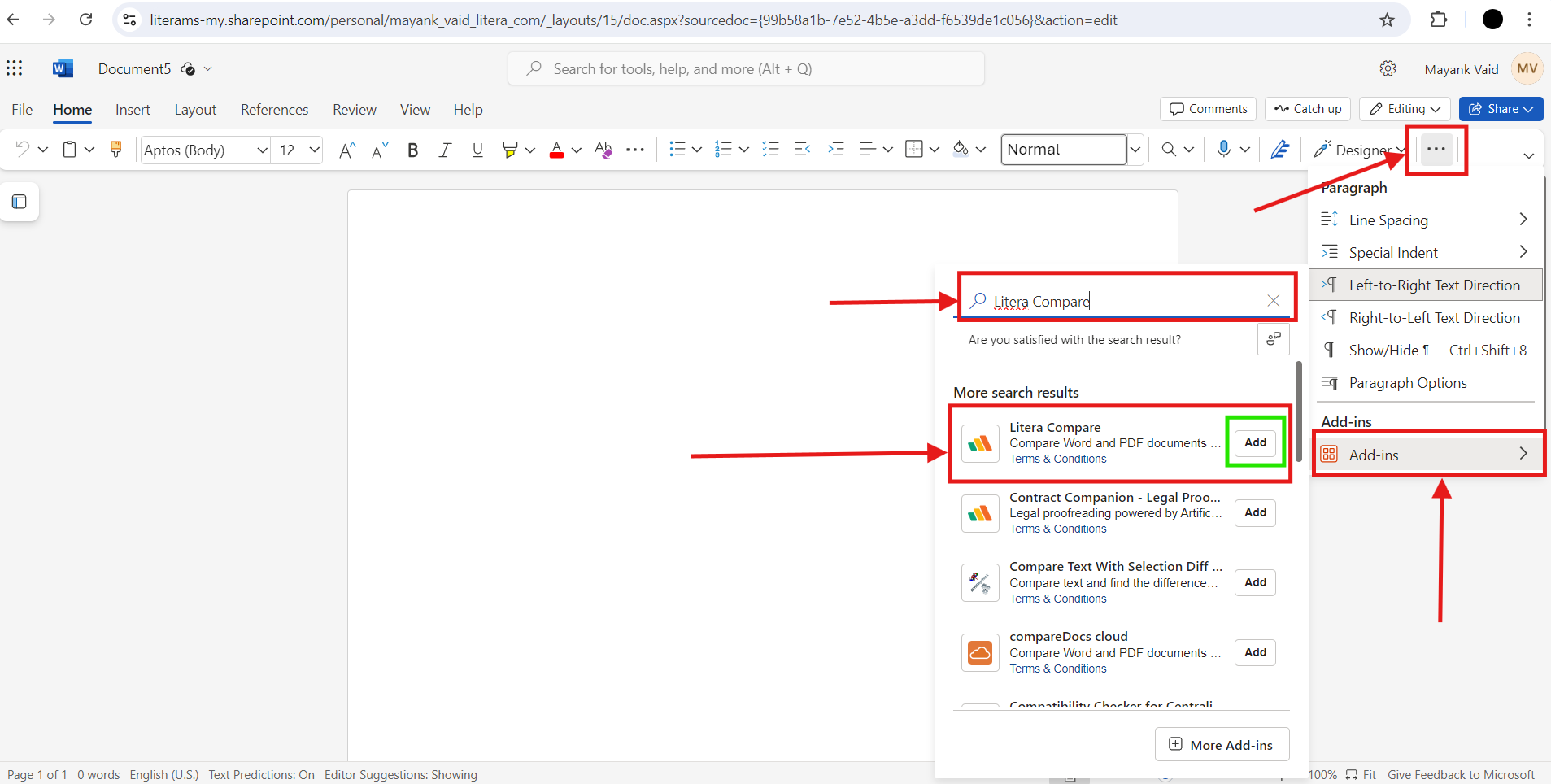1551x784 pixels.
Task: Select the Dictate microphone icon
Action: [1224, 150]
